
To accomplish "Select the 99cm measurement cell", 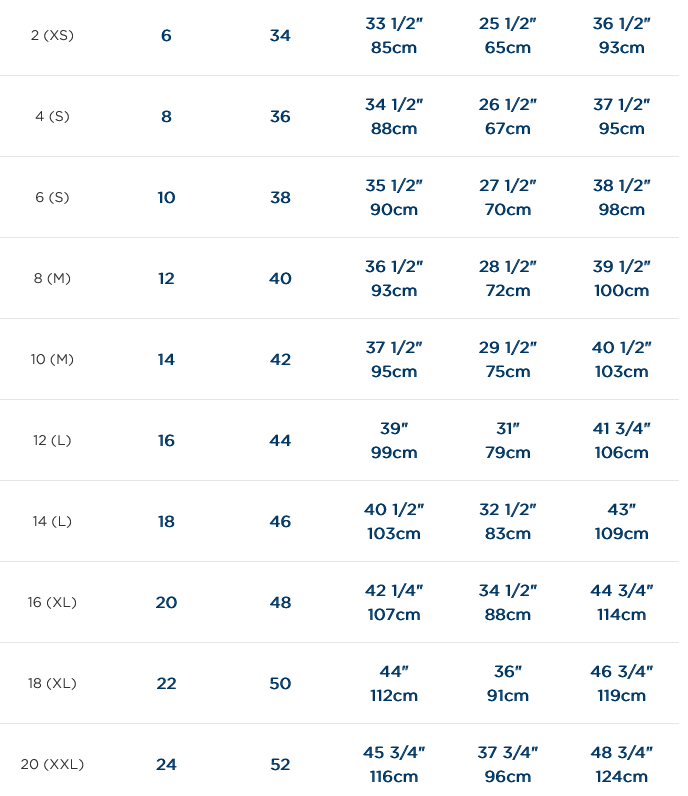I will pos(394,453).
